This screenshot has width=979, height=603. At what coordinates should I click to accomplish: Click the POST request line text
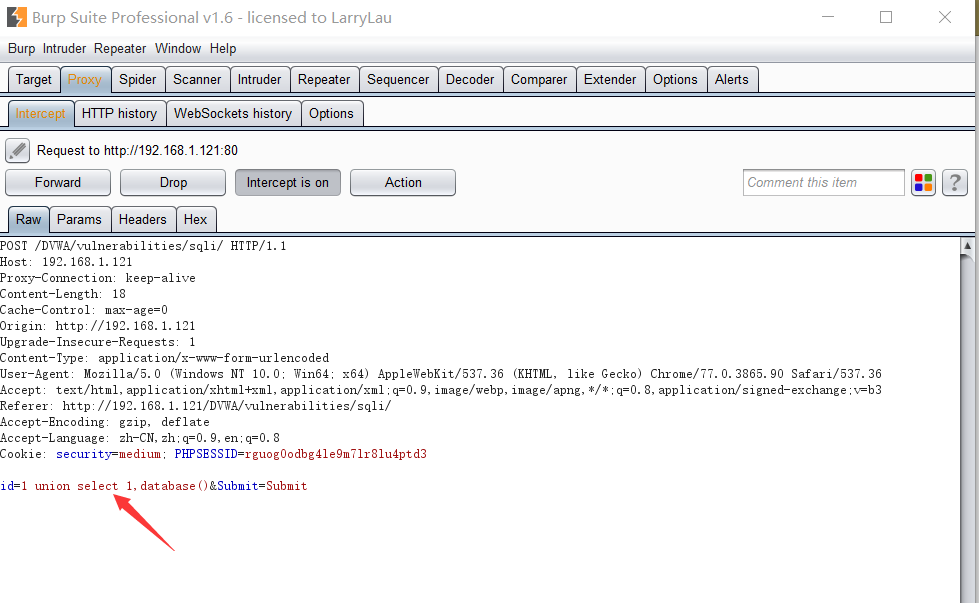(143, 246)
